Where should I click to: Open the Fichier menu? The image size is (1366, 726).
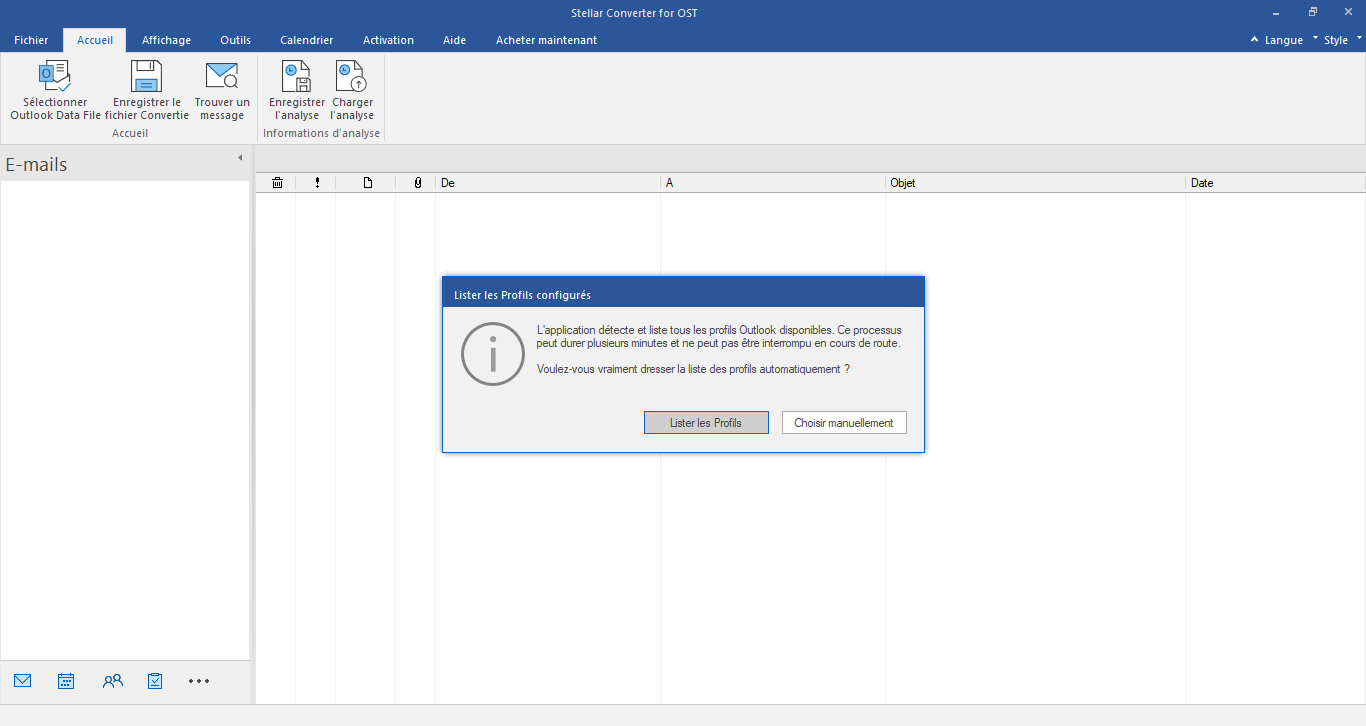pyautogui.click(x=31, y=40)
